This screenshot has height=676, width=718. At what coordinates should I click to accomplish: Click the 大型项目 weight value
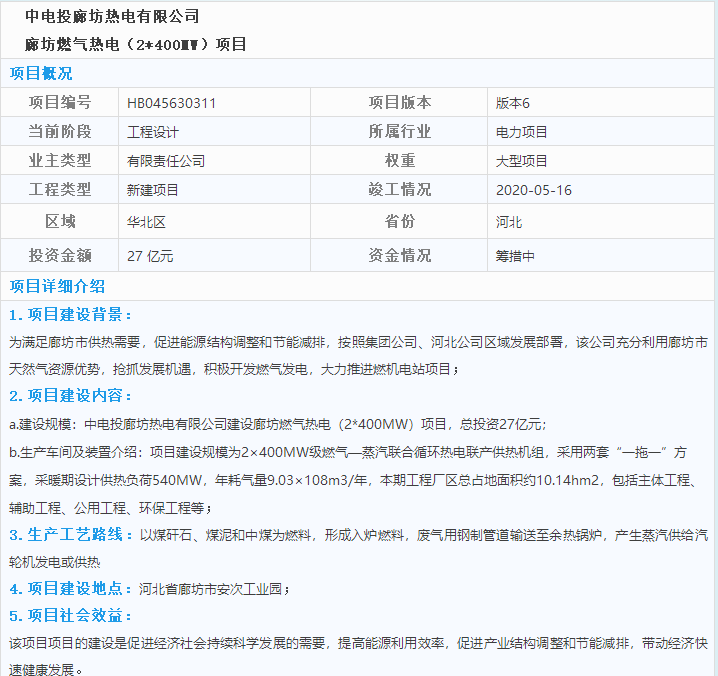(522, 161)
